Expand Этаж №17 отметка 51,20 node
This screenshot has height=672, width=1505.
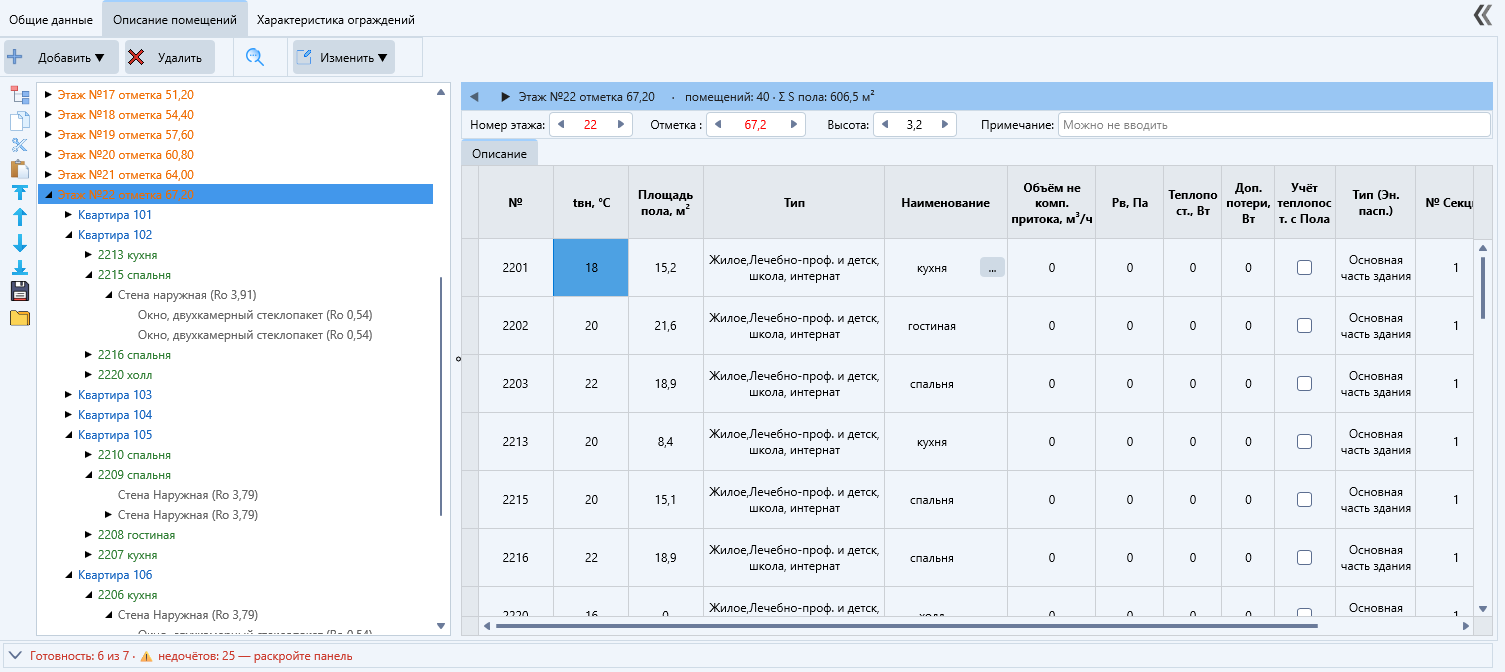48,95
